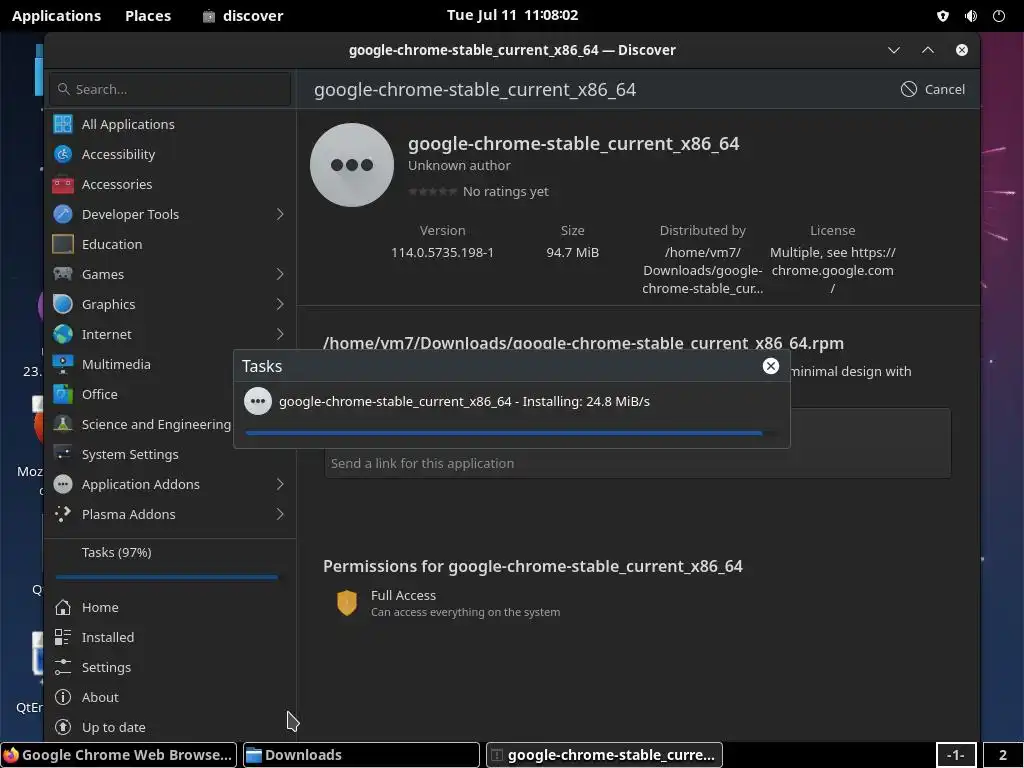The height and width of the screenshot is (768, 1024).
Task: Open the Plasma Addons icon
Action: coord(63,515)
